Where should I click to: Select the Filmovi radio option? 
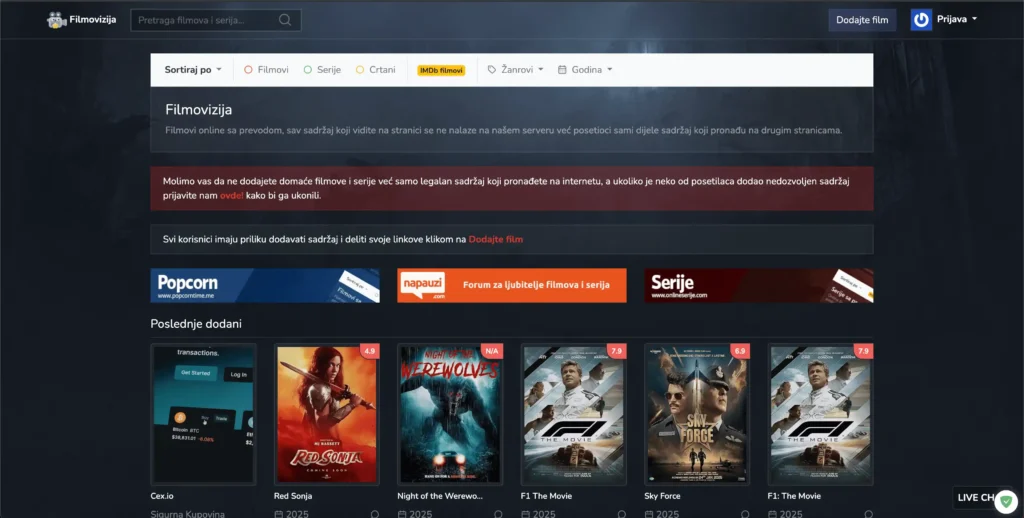click(266, 69)
